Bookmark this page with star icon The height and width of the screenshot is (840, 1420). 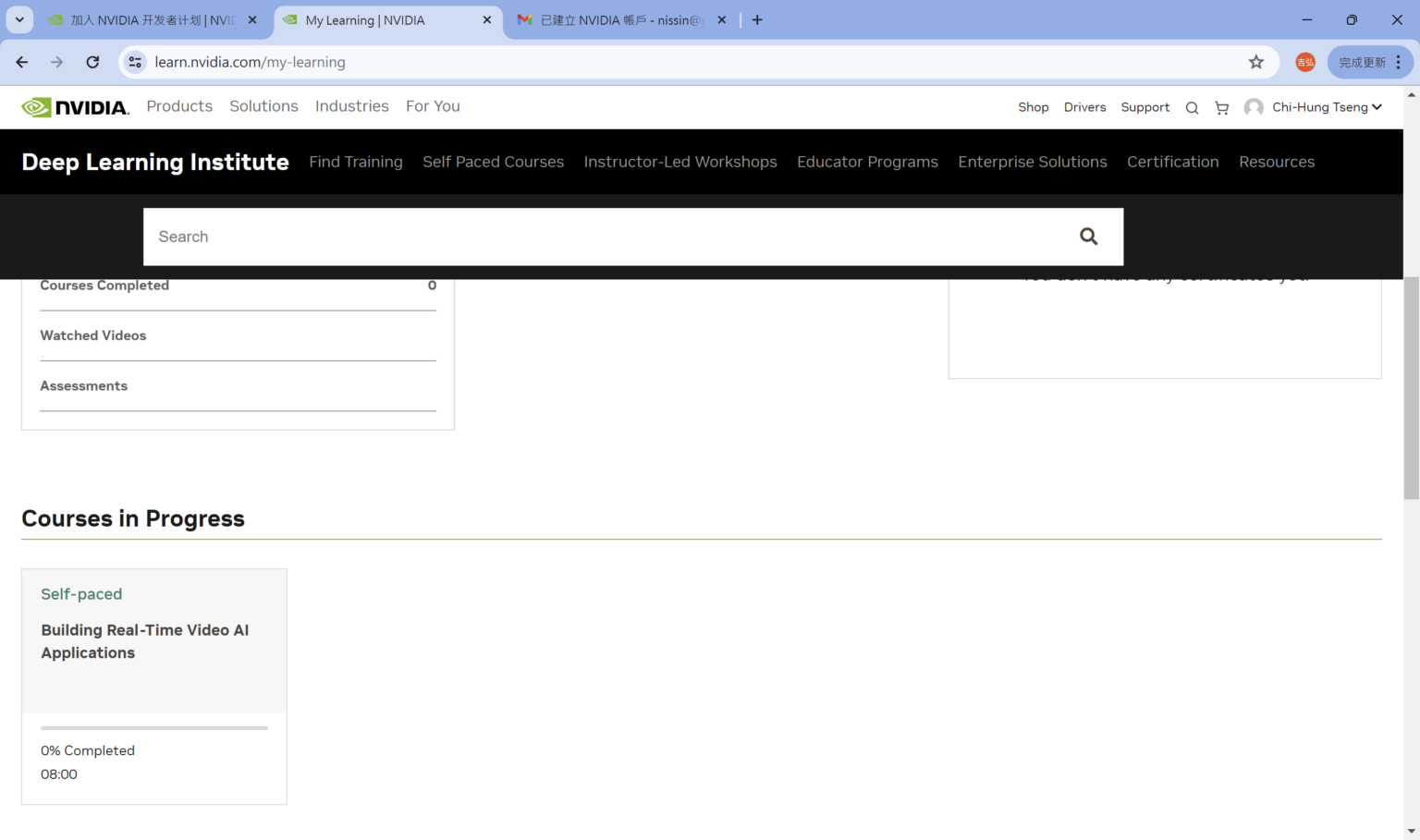pos(1255,62)
